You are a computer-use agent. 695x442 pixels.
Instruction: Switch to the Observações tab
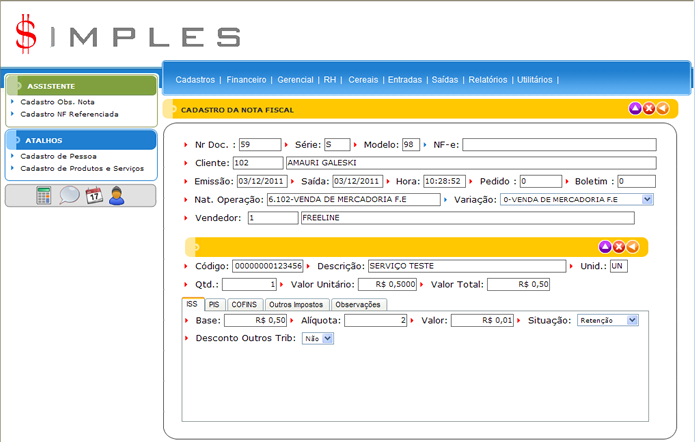(358, 304)
